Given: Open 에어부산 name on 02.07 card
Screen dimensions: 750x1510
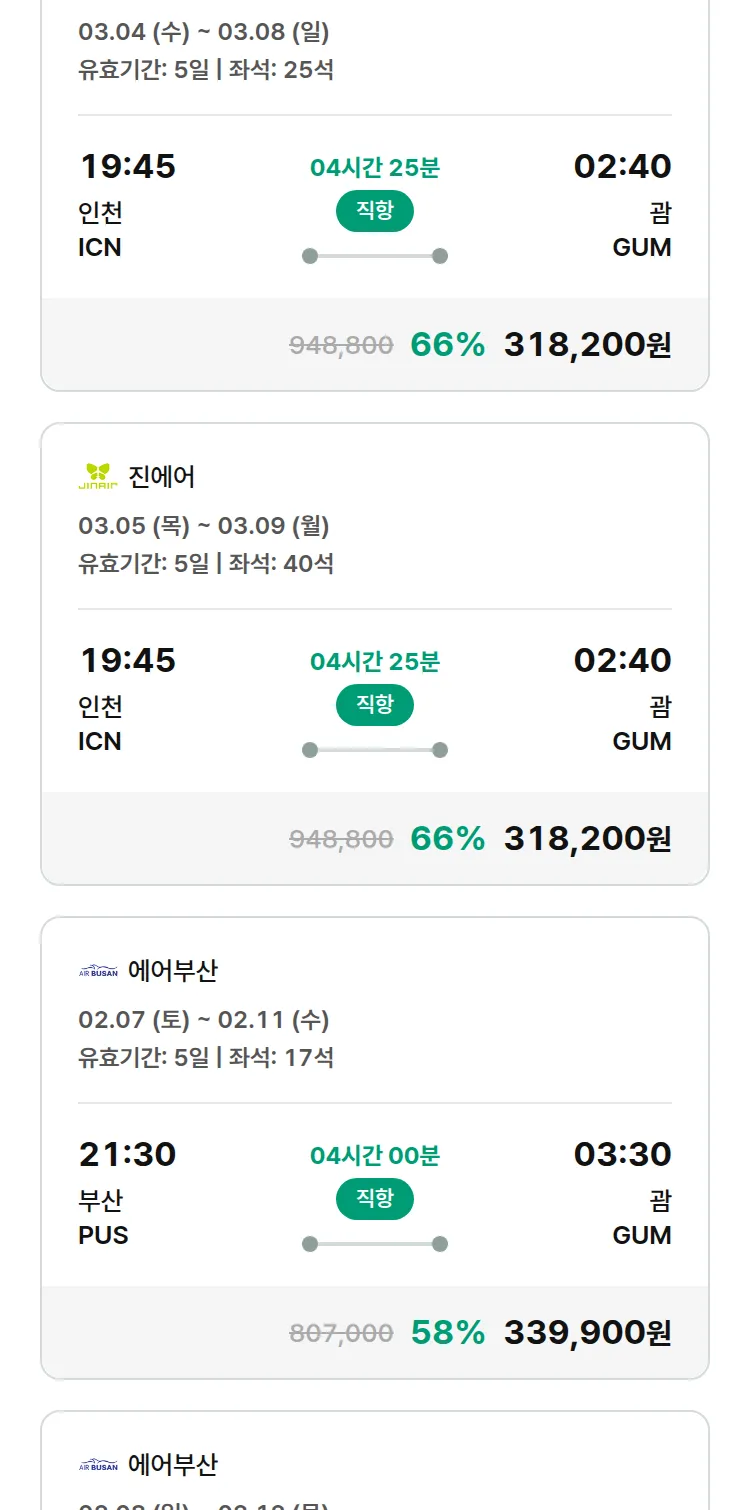Looking at the screenshot, I should [173, 970].
